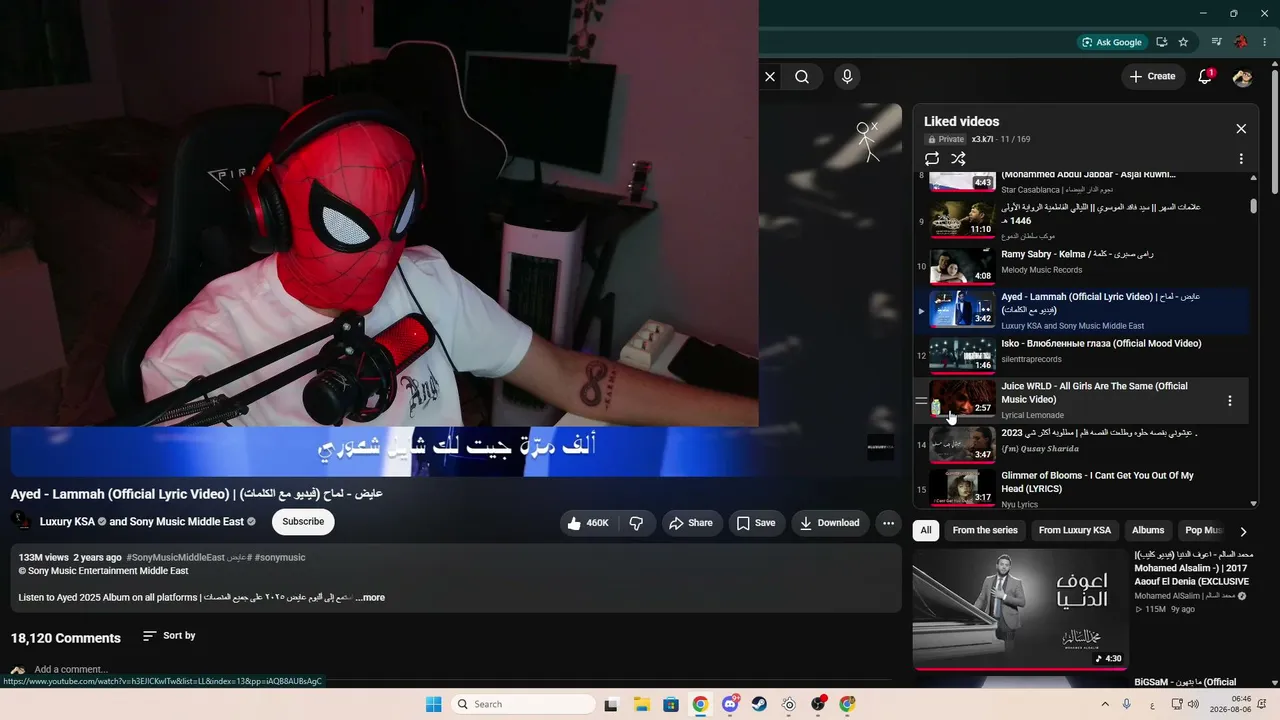Save the video to a playlist
The image size is (1280, 720).
tap(756, 523)
